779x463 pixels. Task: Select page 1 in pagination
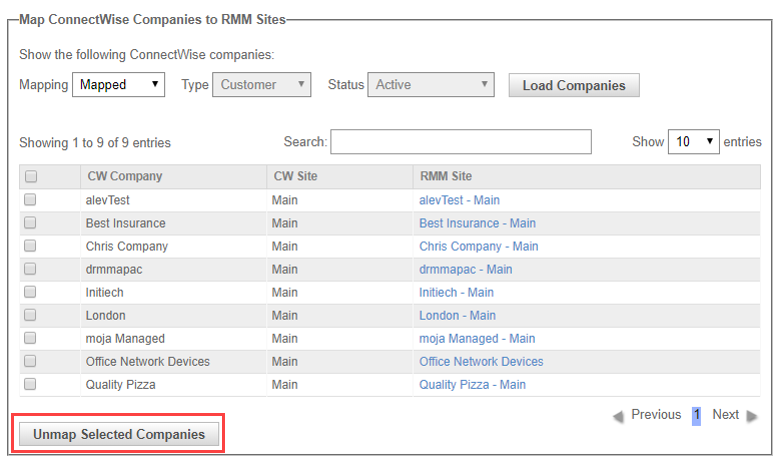point(697,415)
